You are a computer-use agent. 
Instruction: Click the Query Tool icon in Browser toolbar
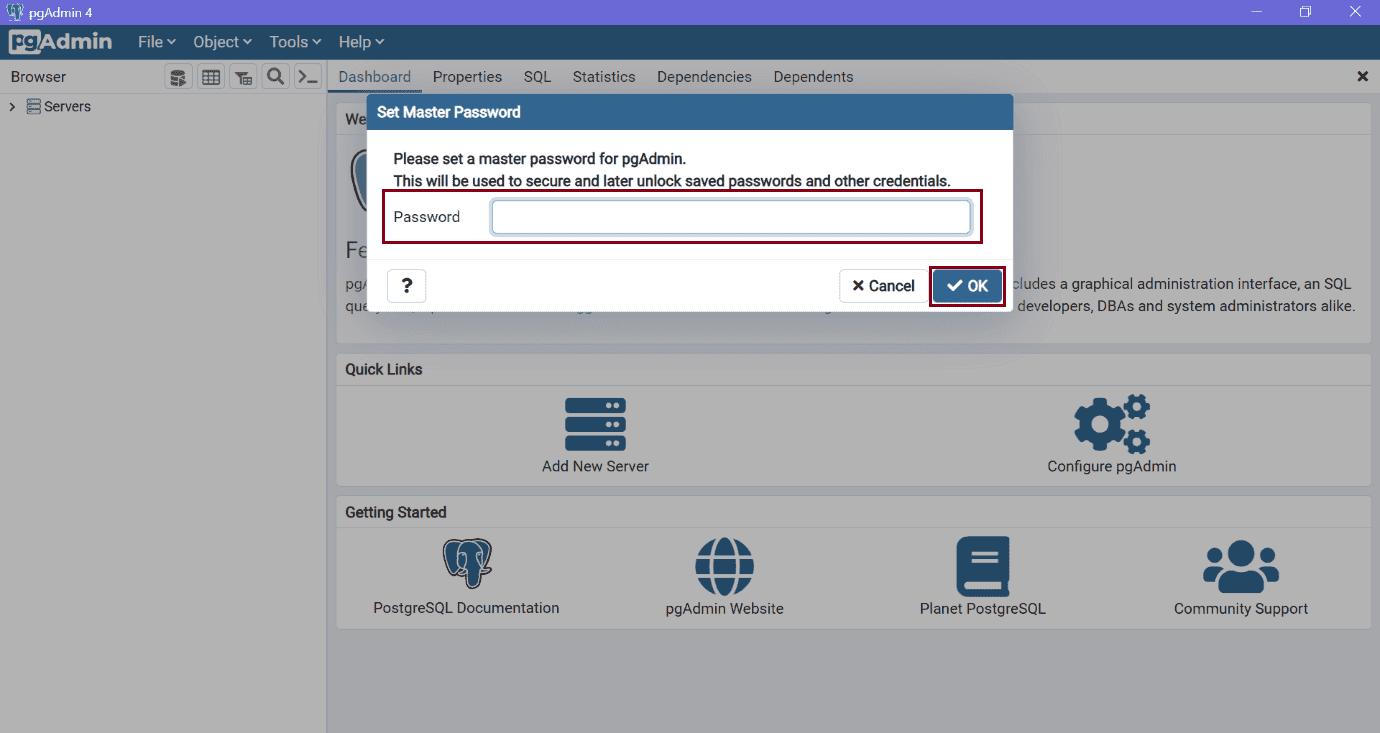coord(178,77)
